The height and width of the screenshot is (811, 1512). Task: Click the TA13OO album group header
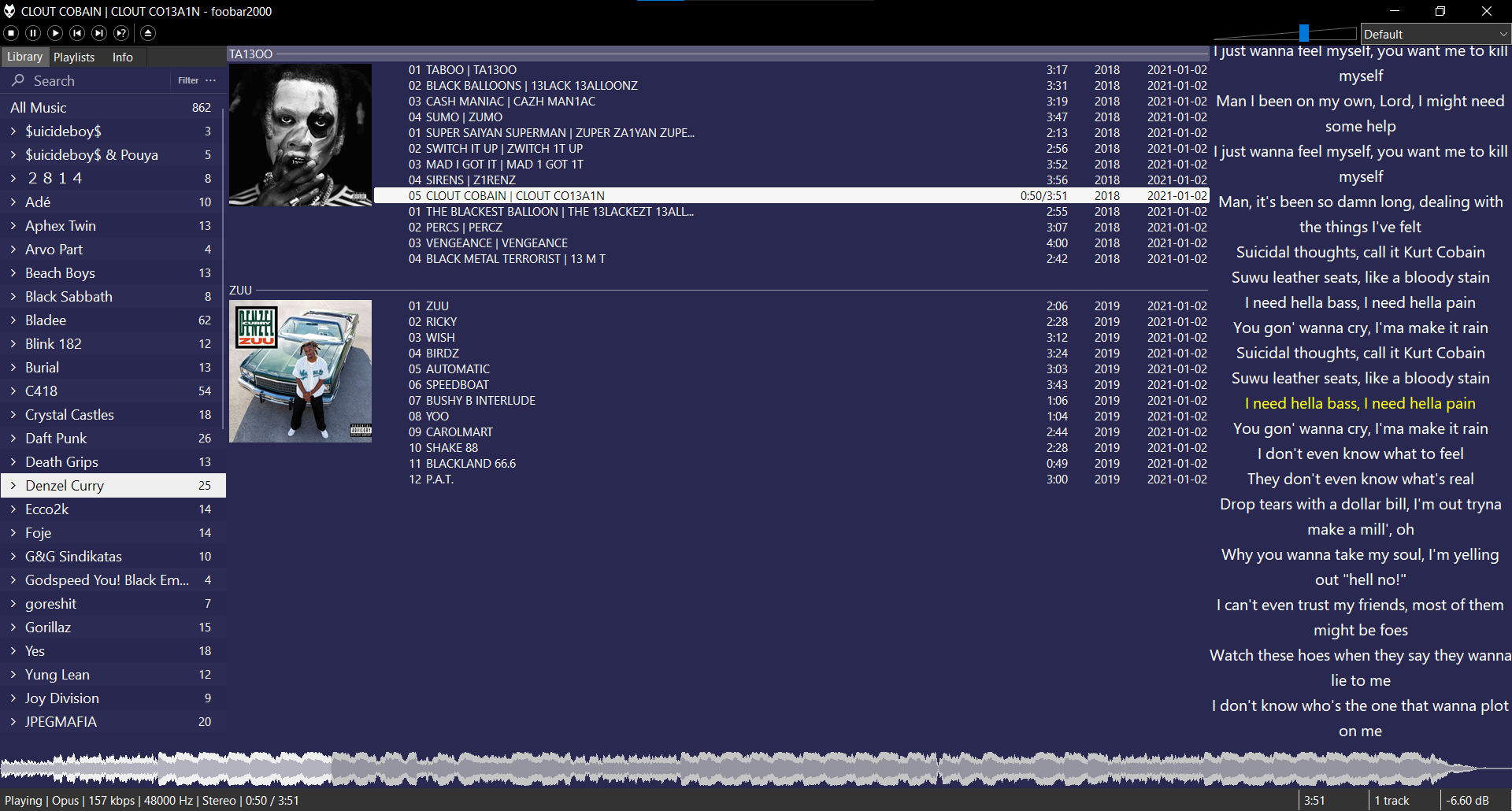pyautogui.click(x=718, y=54)
